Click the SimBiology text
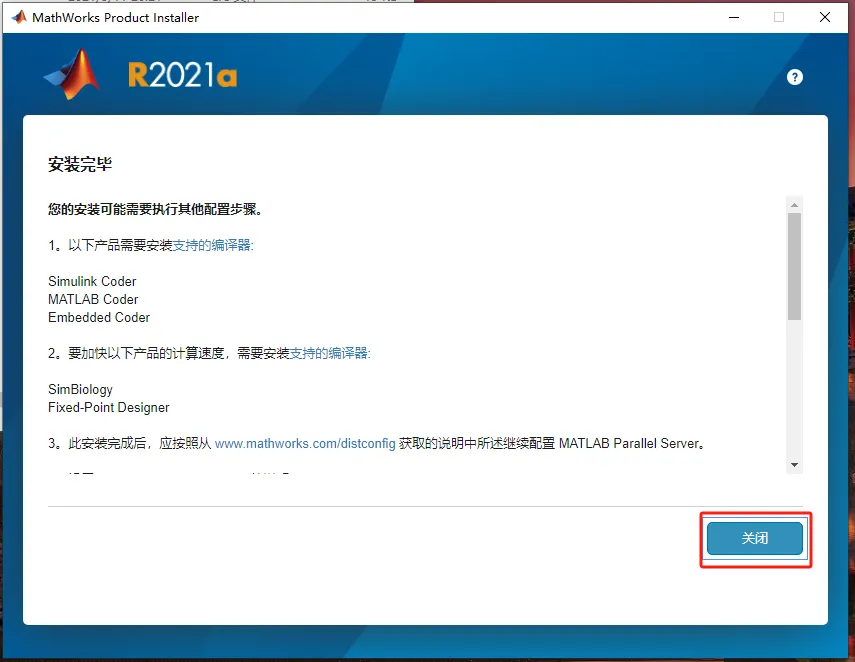The height and width of the screenshot is (662, 855). click(80, 389)
